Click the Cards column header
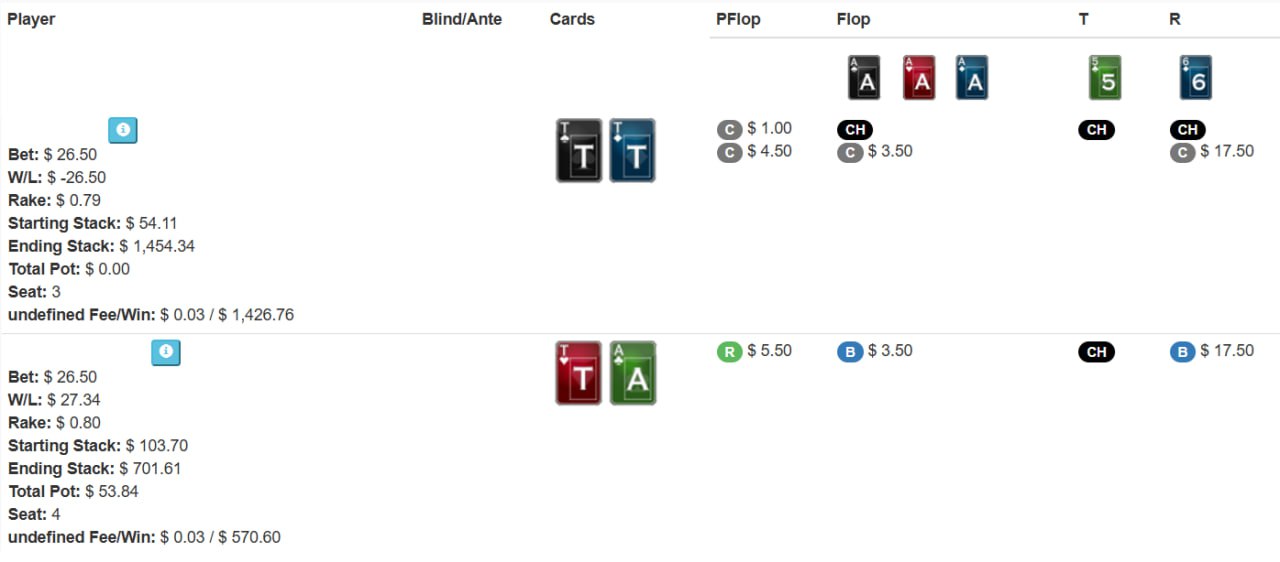Image resolution: width=1280 pixels, height=562 pixels. (572, 19)
